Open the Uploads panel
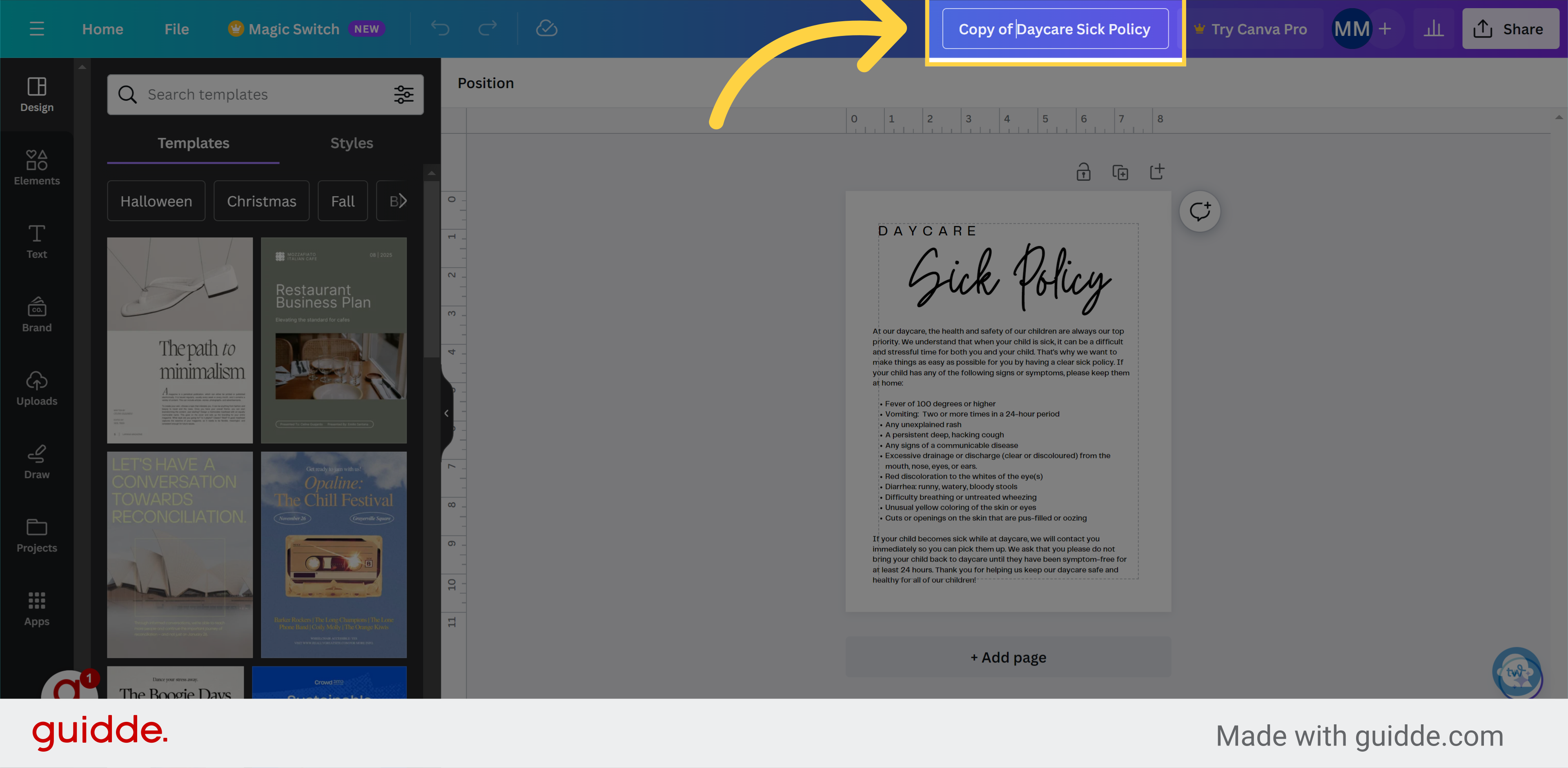Viewport: 1568px width, 768px height. pos(36,387)
